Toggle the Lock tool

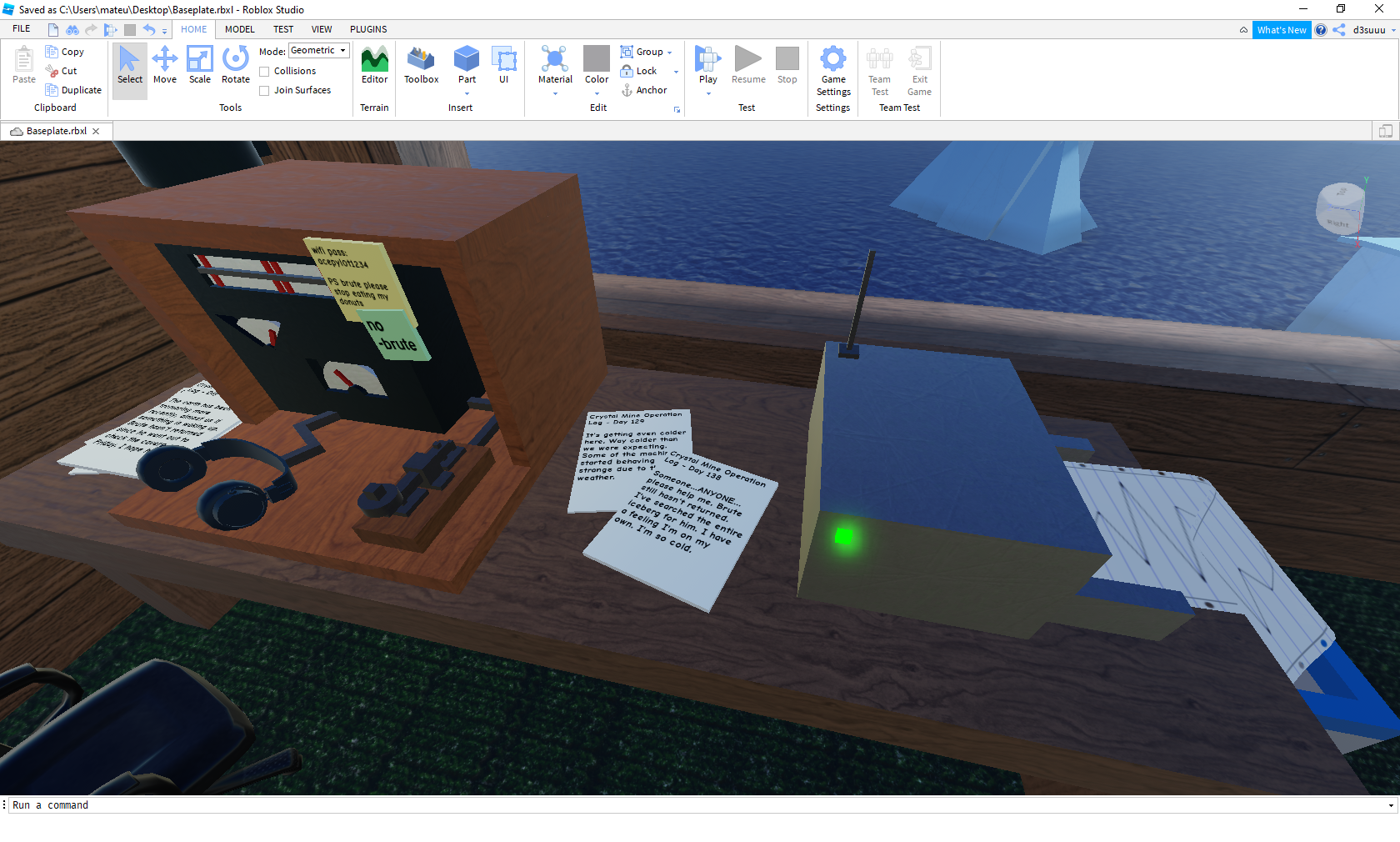click(639, 71)
